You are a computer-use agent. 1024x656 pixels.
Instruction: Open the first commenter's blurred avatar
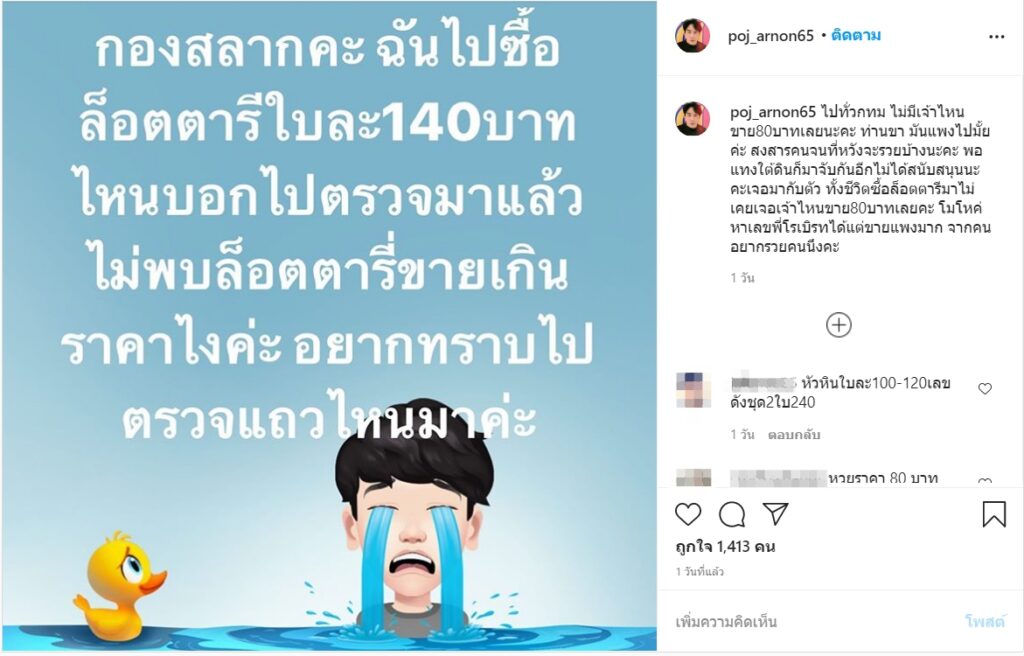(693, 390)
